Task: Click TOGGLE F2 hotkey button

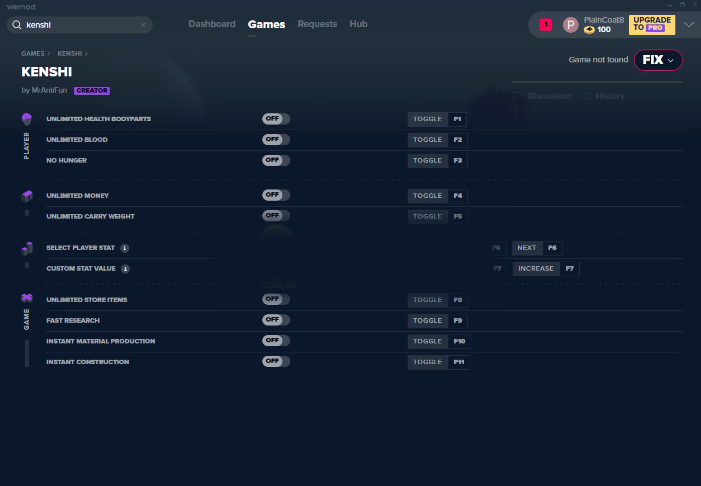Action: [437, 140]
